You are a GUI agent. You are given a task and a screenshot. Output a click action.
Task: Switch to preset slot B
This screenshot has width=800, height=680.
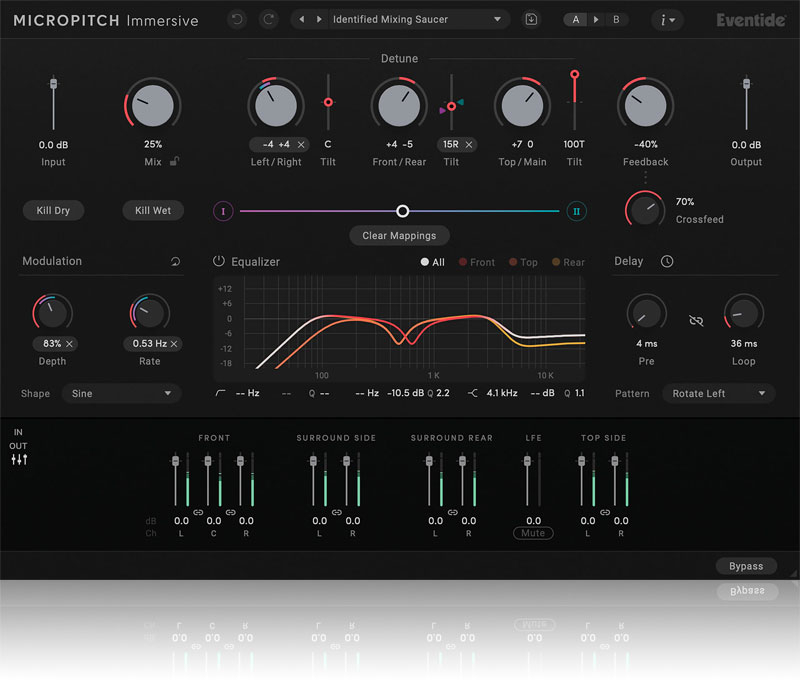click(x=615, y=19)
